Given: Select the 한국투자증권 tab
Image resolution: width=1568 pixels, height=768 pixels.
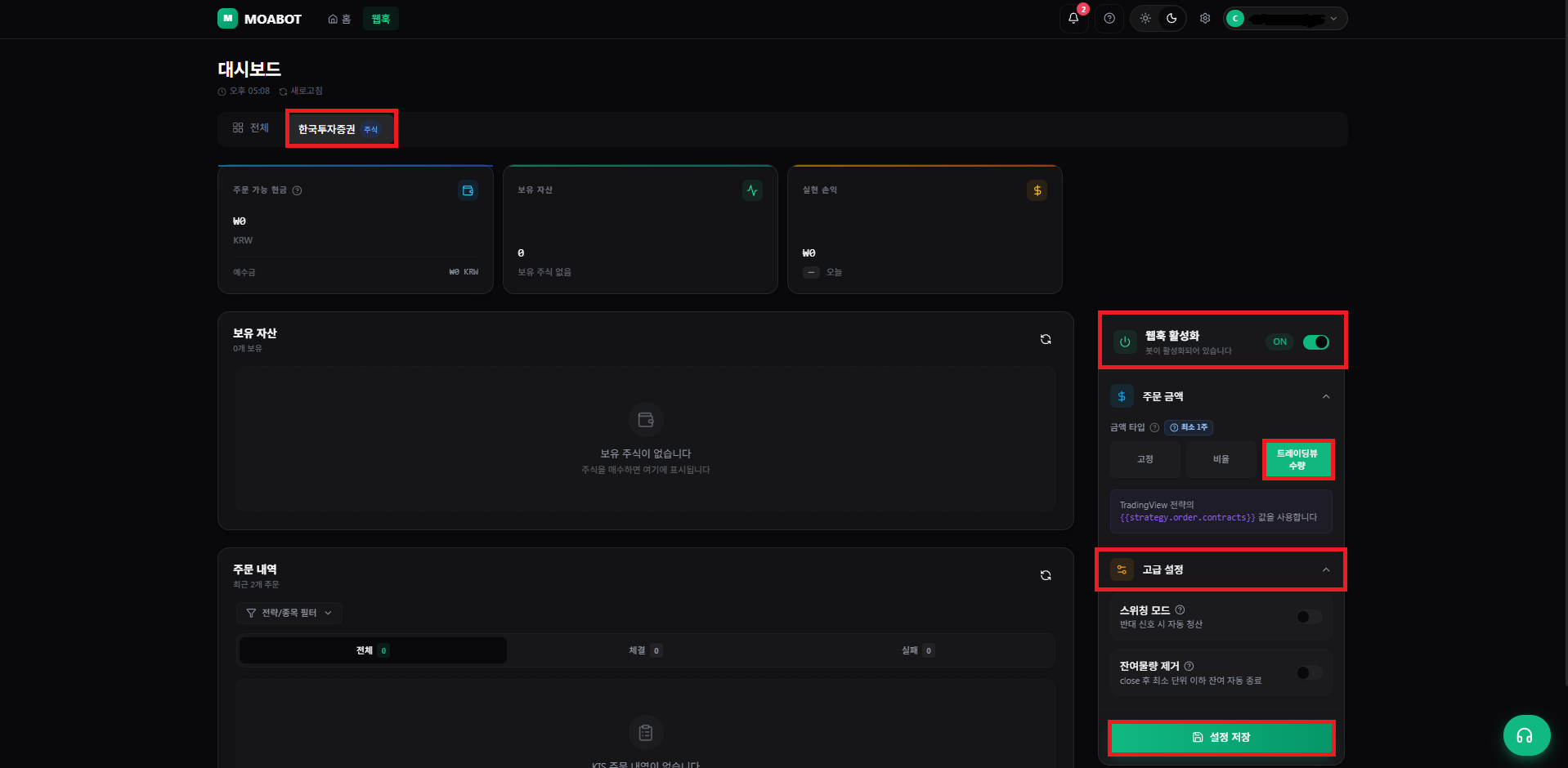Looking at the screenshot, I should 340,129.
